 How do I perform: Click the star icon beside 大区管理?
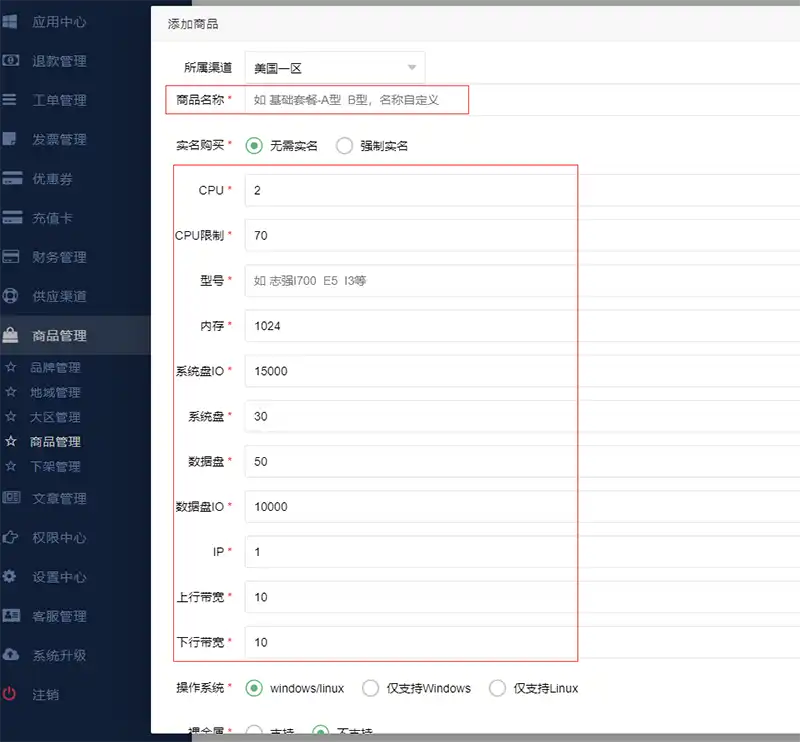click(x=11, y=416)
